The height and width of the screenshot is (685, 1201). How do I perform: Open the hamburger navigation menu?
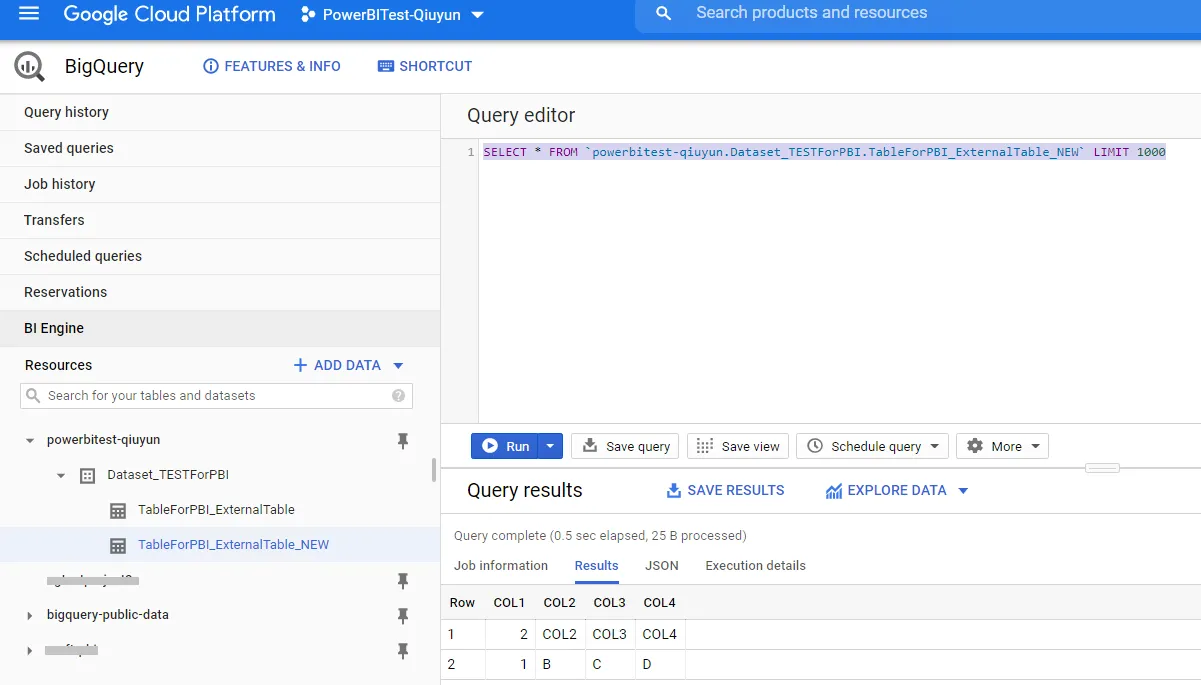(x=29, y=14)
